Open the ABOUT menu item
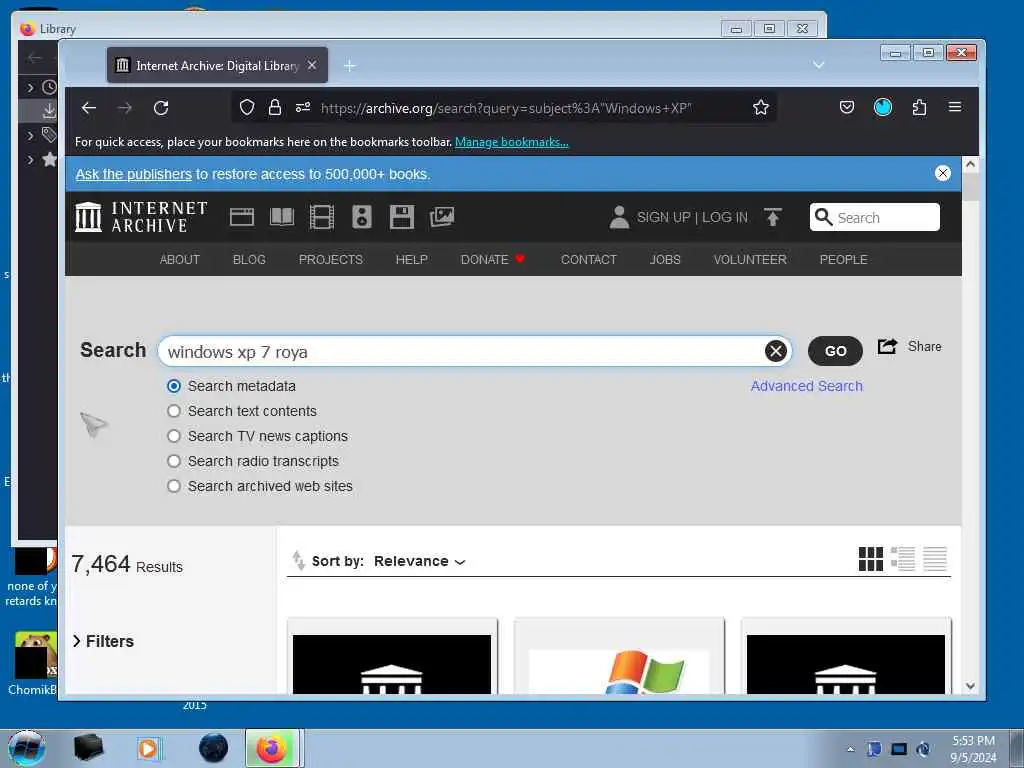The image size is (1024, 768). [x=180, y=259]
